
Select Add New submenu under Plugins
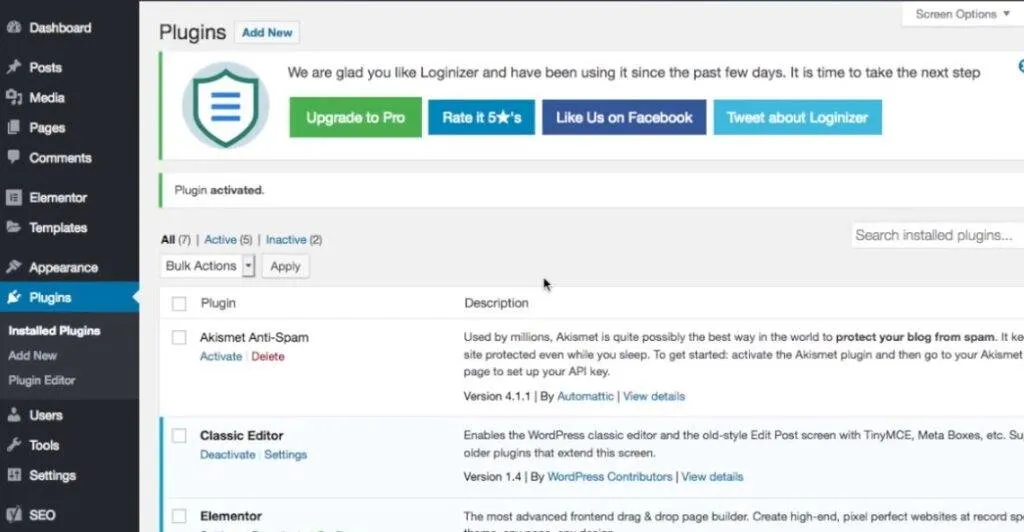point(33,356)
